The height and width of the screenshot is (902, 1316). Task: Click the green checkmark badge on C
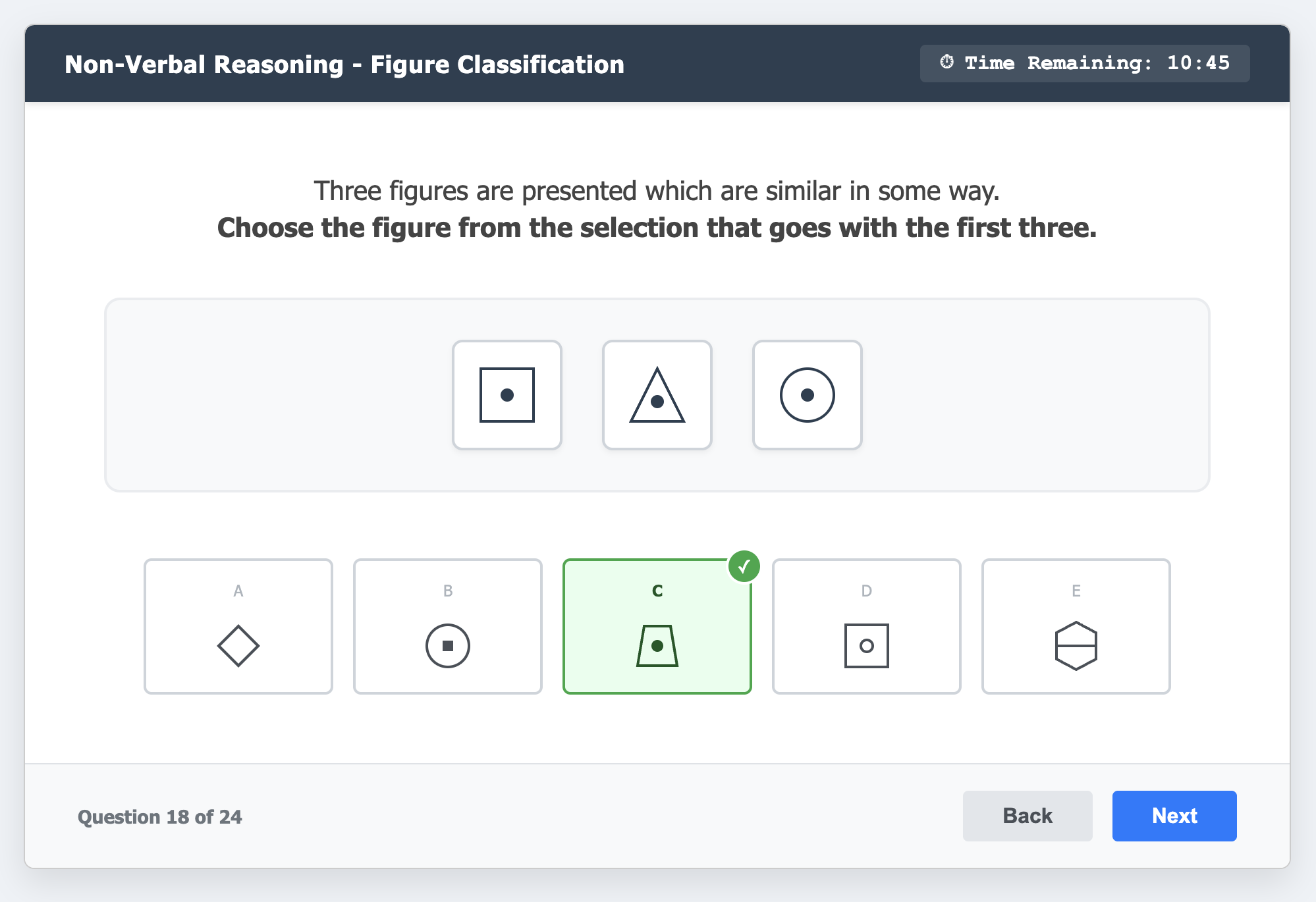pyautogui.click(x=744, y=566)
